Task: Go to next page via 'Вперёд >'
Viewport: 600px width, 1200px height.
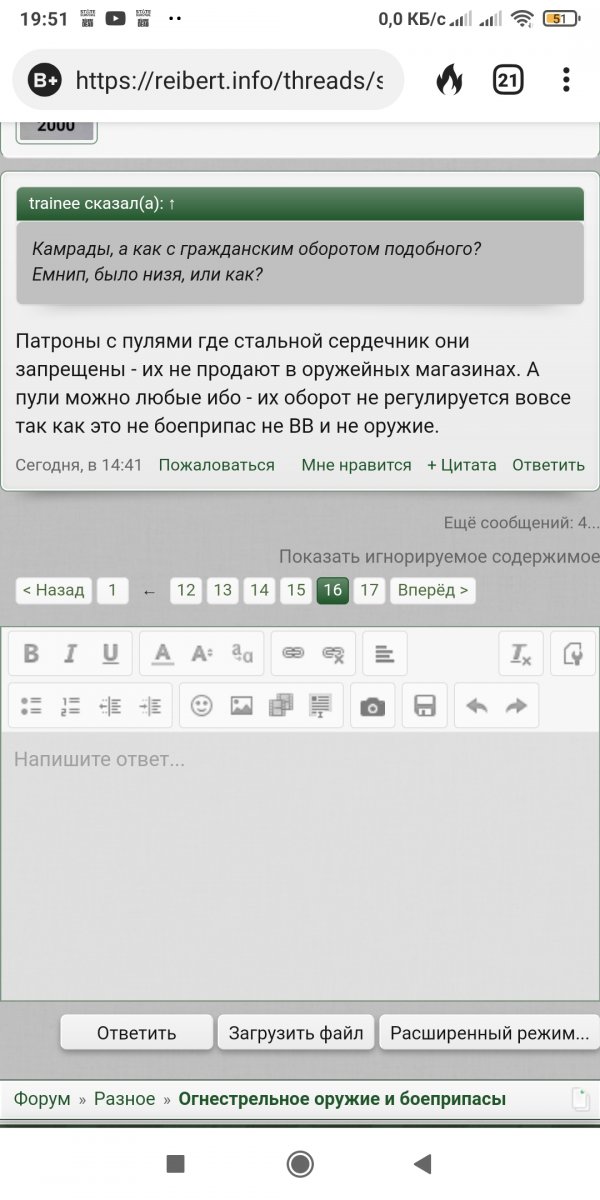Action: tap(433, 590)
